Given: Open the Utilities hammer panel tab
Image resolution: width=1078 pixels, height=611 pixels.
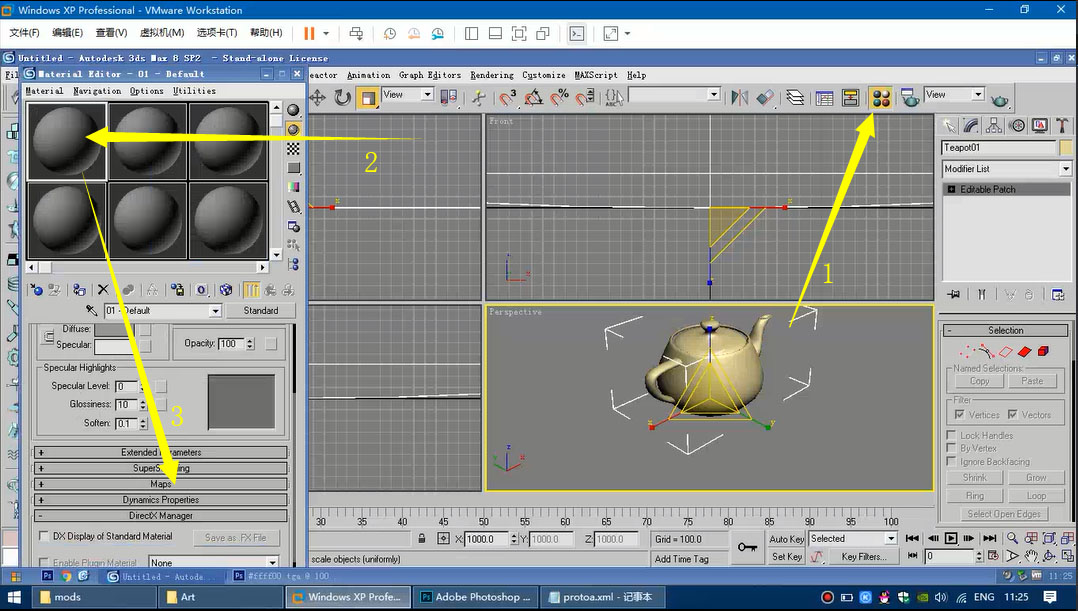Looking at the screenshot, I should [1062, 125].
